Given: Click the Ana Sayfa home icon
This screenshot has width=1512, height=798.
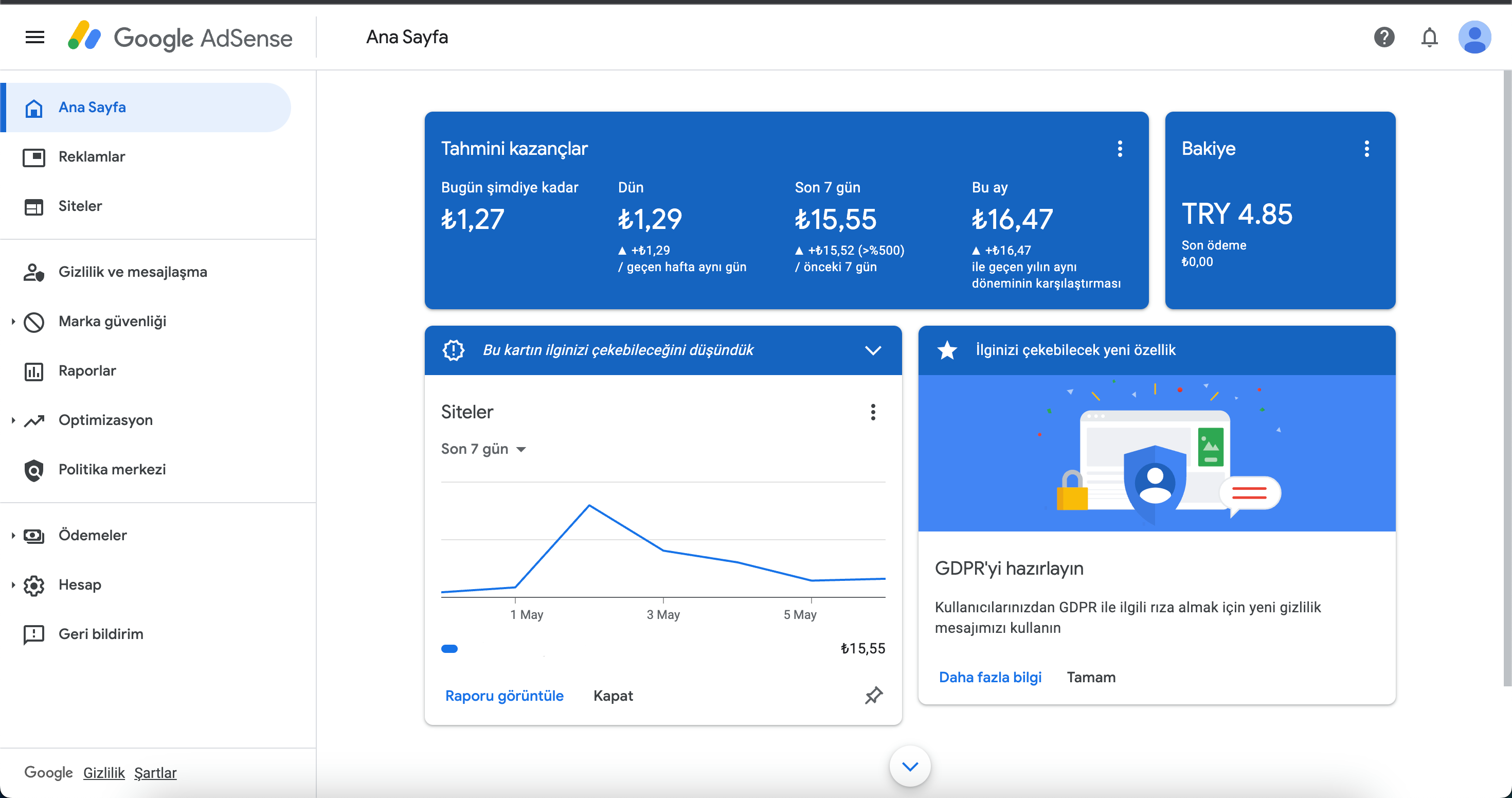Looking at the screenshot, I should 34,108.
